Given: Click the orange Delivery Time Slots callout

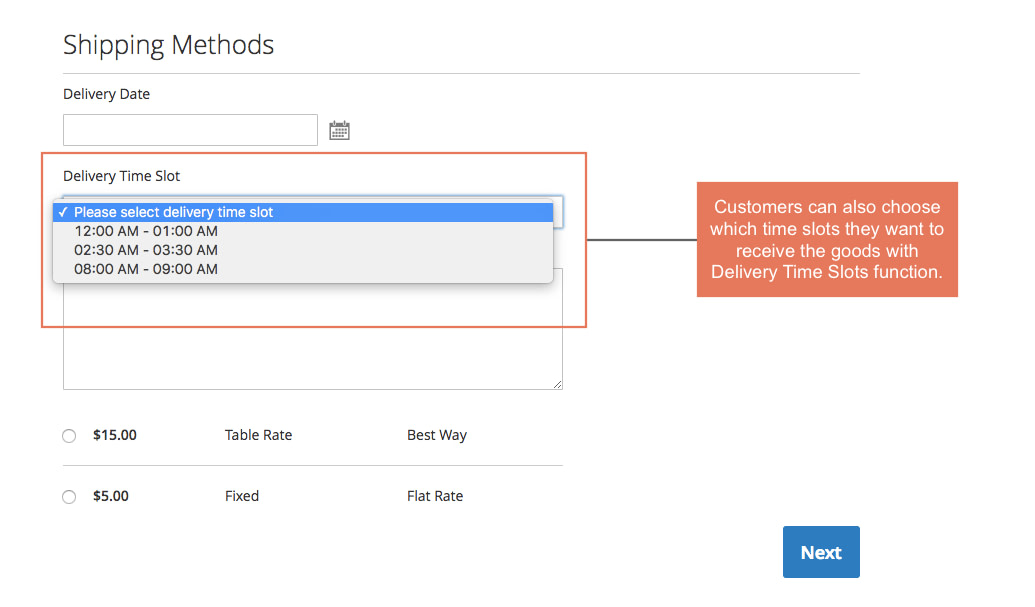Looking at the screenshot, I should pyautogui.click(x=827, y=239).
